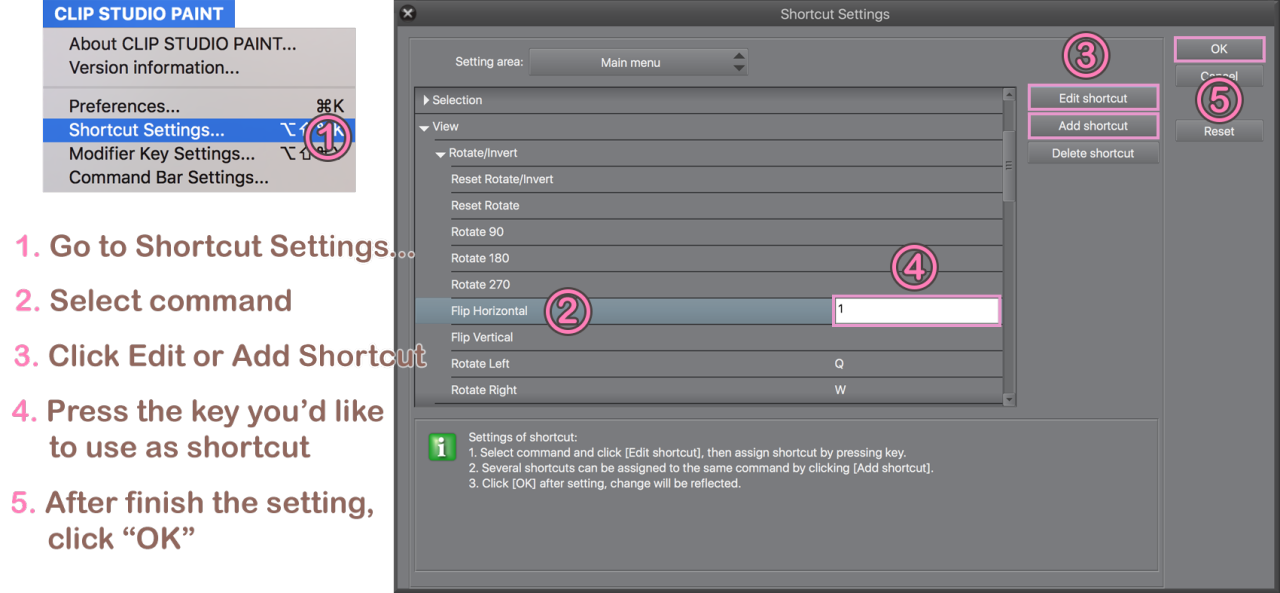Click the scrollbar down arrow in command list
Viewport: 1280px width, 593px height.
pyautogui.click(x=1009, y=398)
